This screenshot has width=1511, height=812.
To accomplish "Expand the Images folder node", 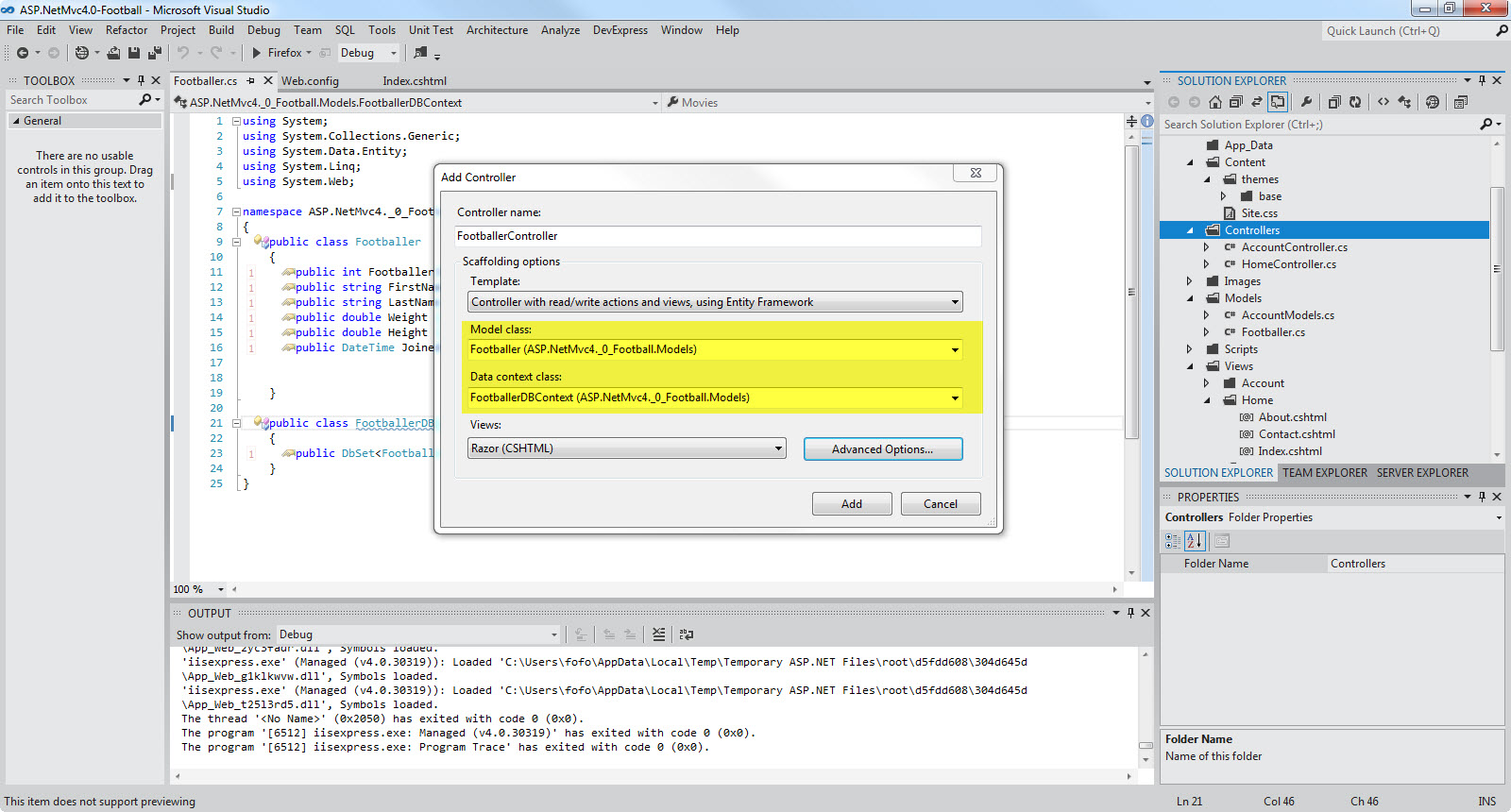I will click(1190, 281).
